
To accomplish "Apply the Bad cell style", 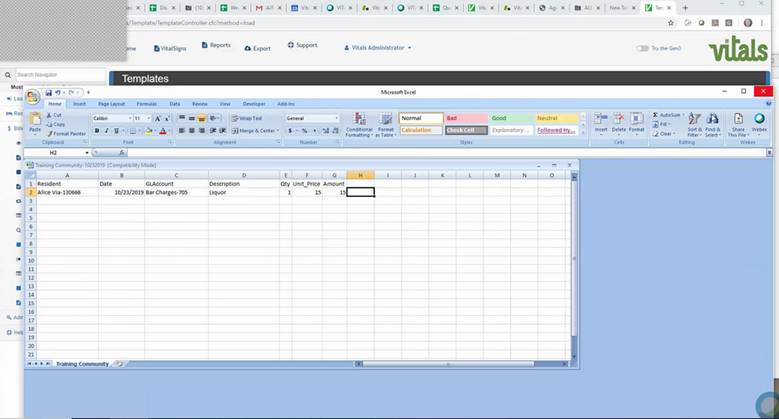I will (x=466, y=118).
